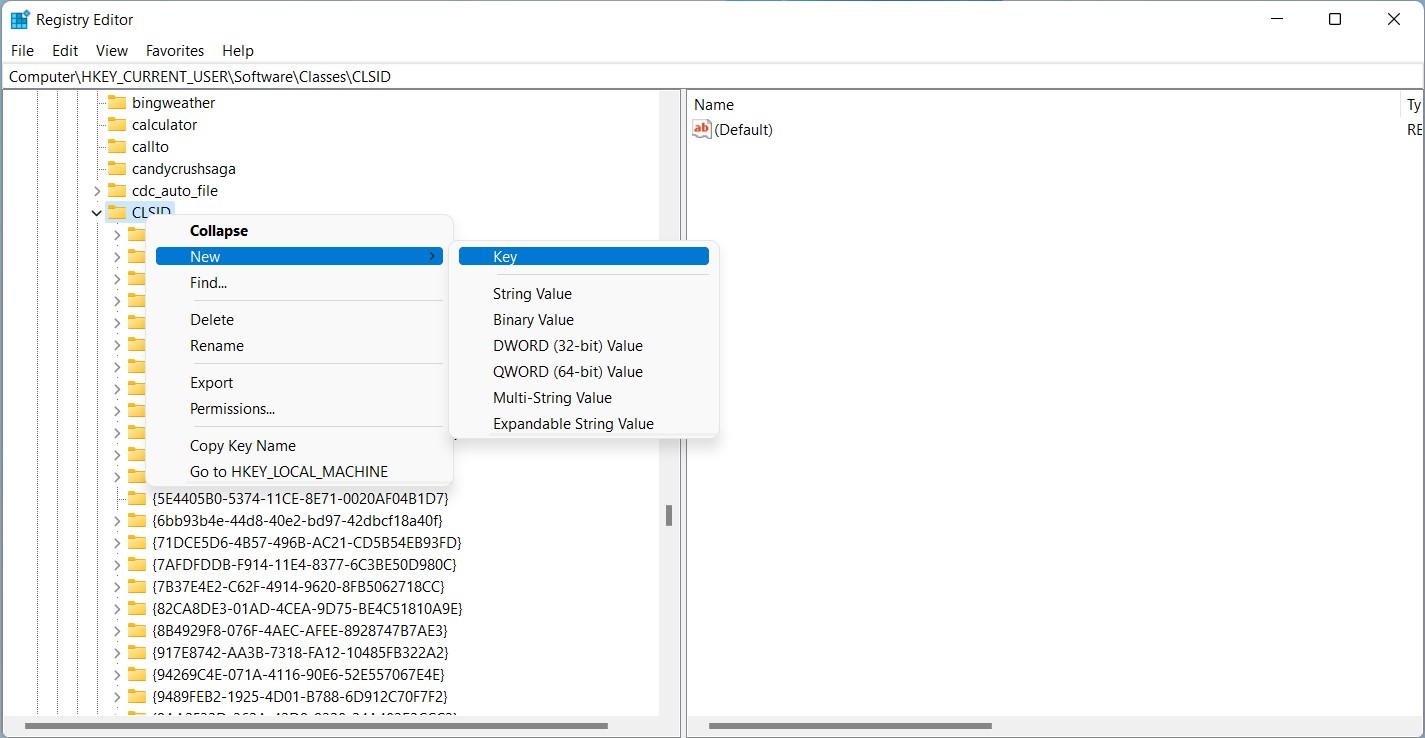Viewport: 1425px width, 738px height.
Task: Click folder icon of {917E8742-AA3B-7318-FA12-10485FB322A2}
Action: coord(137,652)
